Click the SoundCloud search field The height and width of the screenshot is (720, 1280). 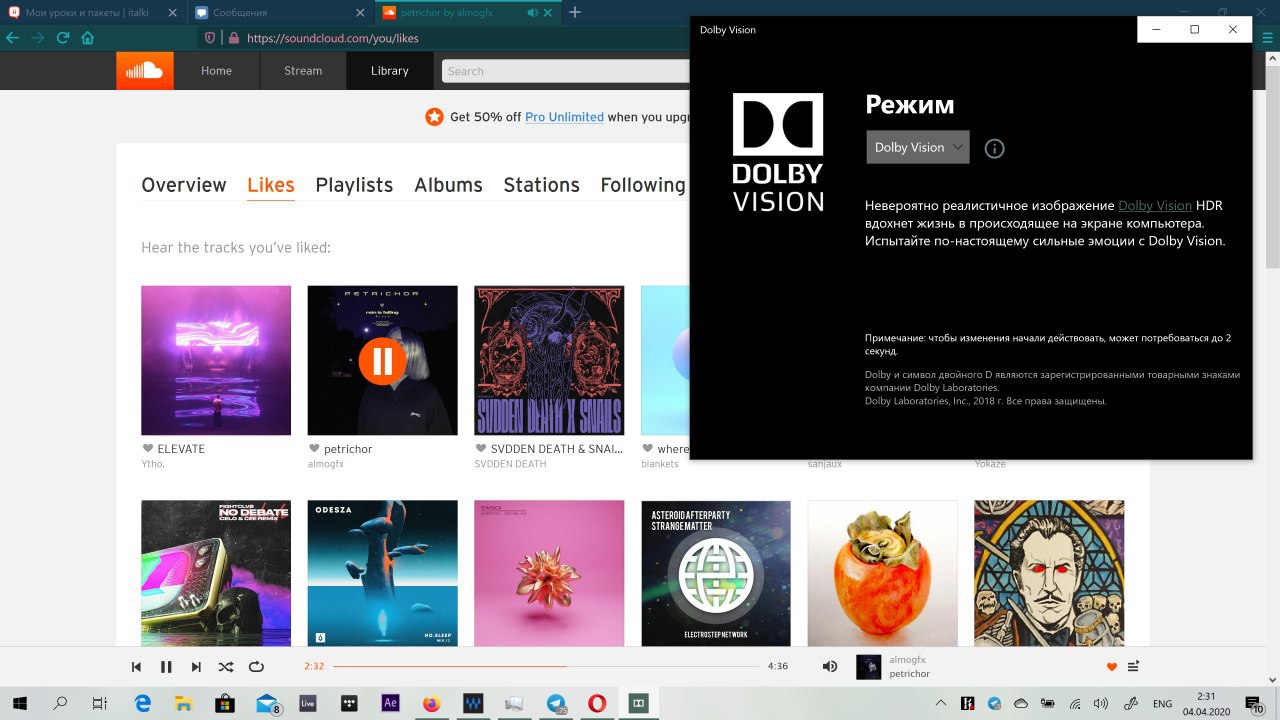pos(566,71)
